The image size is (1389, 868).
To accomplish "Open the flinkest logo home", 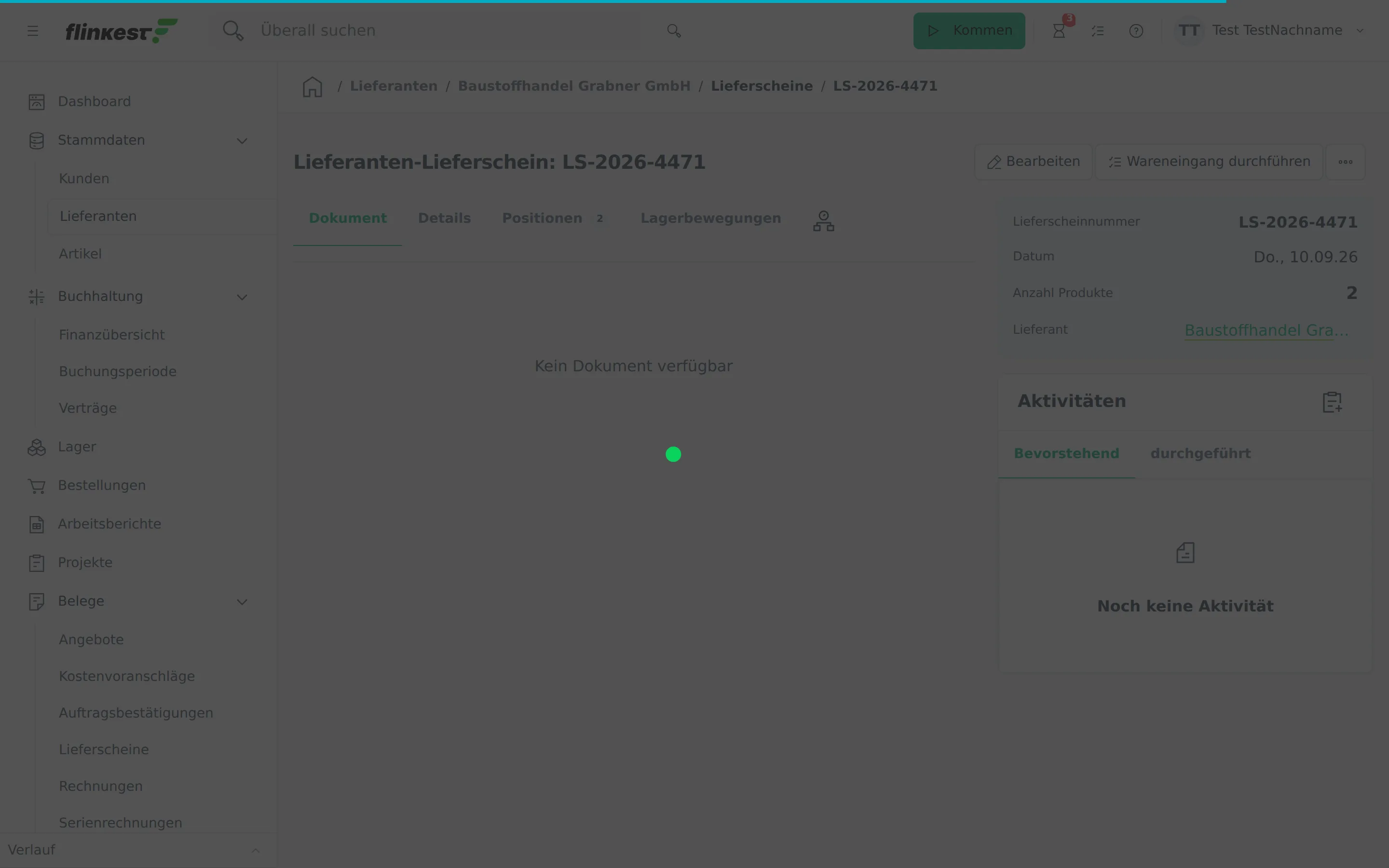I will coord(122,31).
